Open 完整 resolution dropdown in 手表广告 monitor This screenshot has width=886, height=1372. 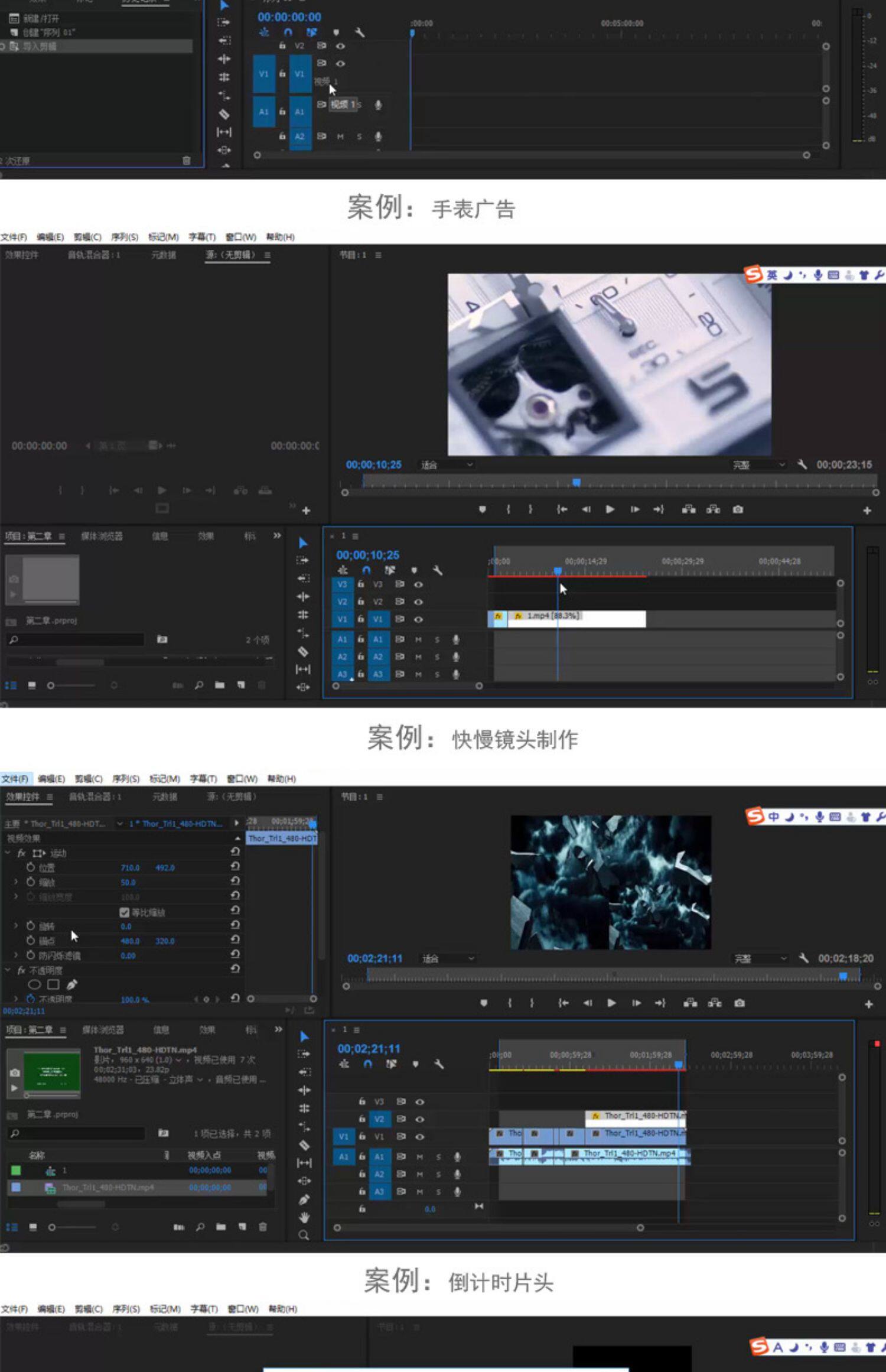[758, 465]
